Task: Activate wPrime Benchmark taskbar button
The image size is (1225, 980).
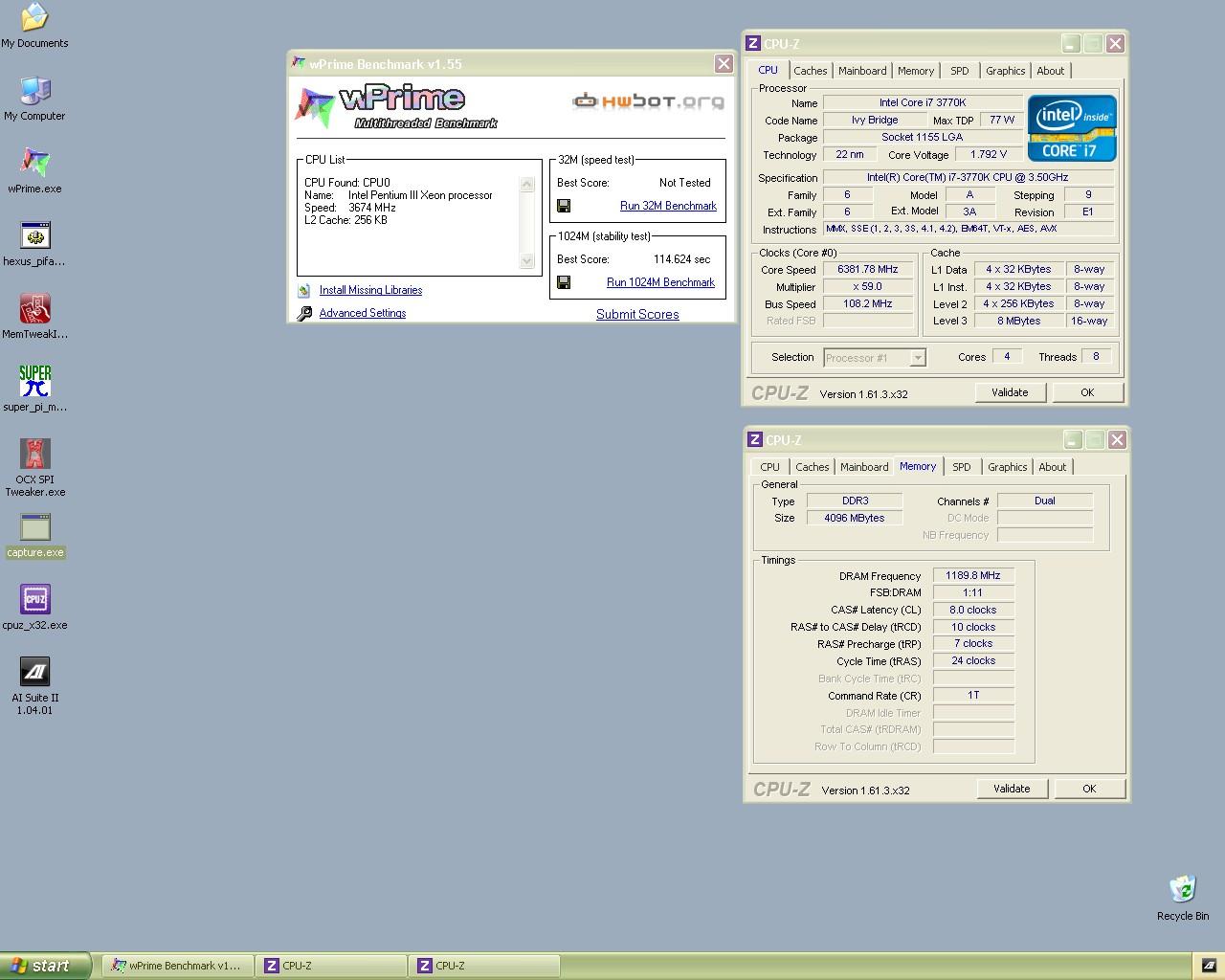Action: pyautogui.click(x=177, y=966)
